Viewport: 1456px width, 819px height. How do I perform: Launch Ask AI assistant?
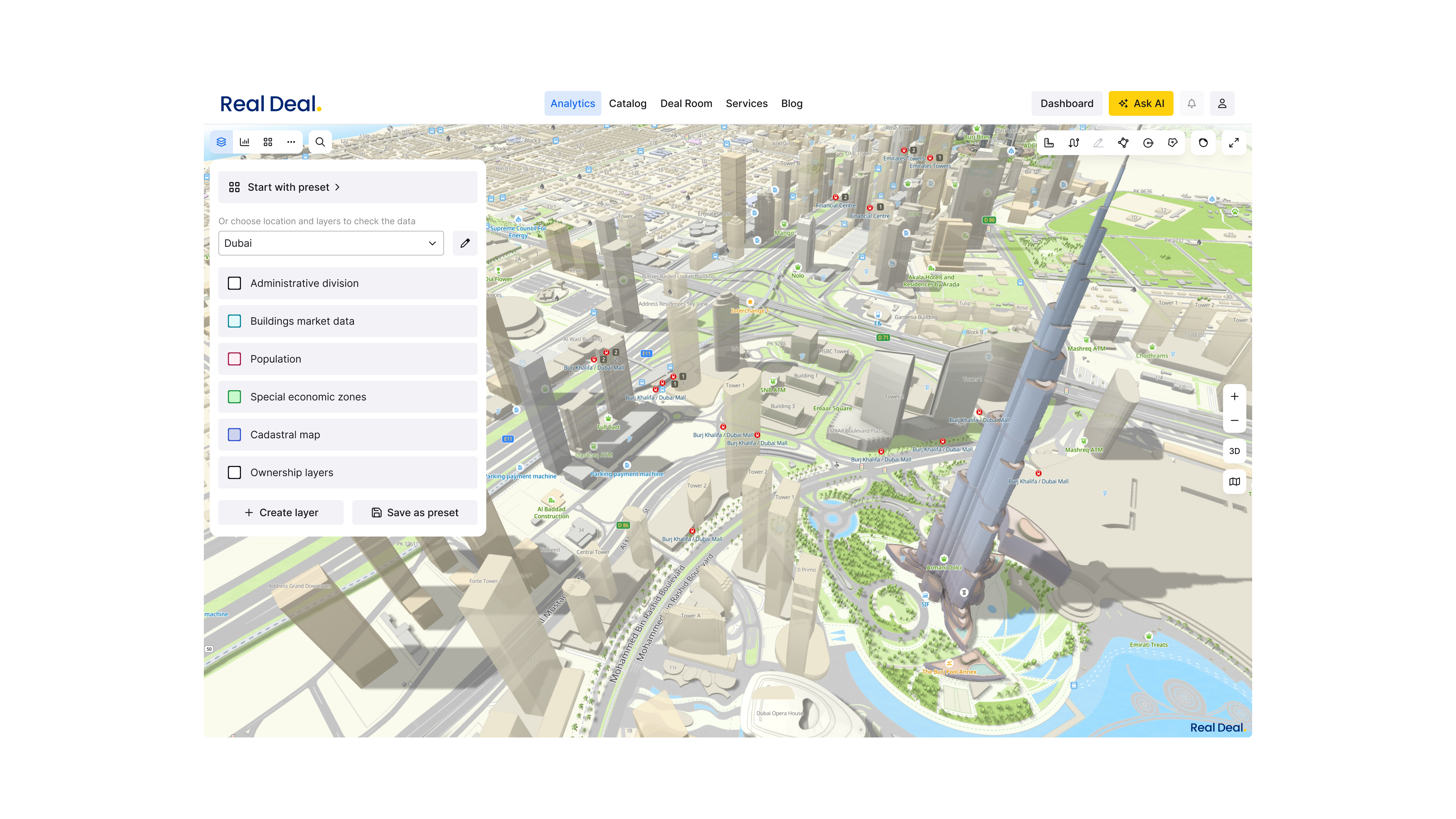point(1141,103)
